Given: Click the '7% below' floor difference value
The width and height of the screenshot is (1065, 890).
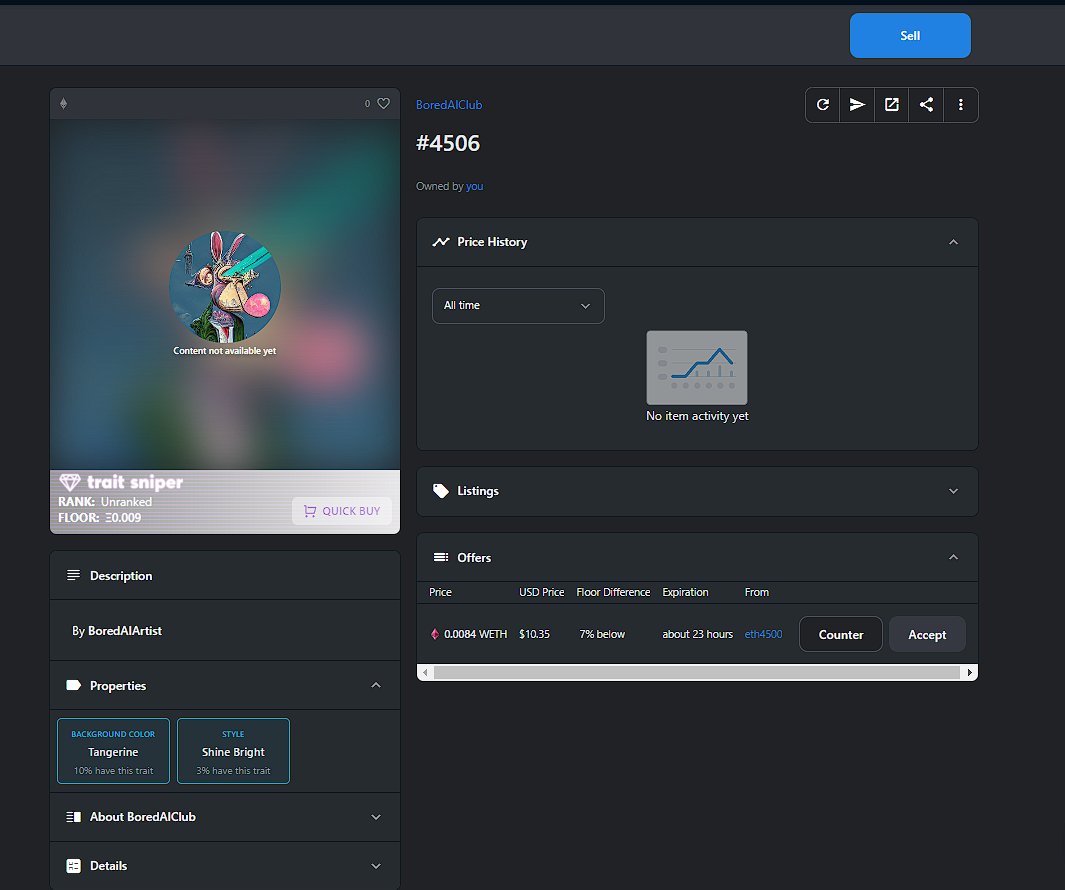Looking at the screenshot, I should (602, 634).
